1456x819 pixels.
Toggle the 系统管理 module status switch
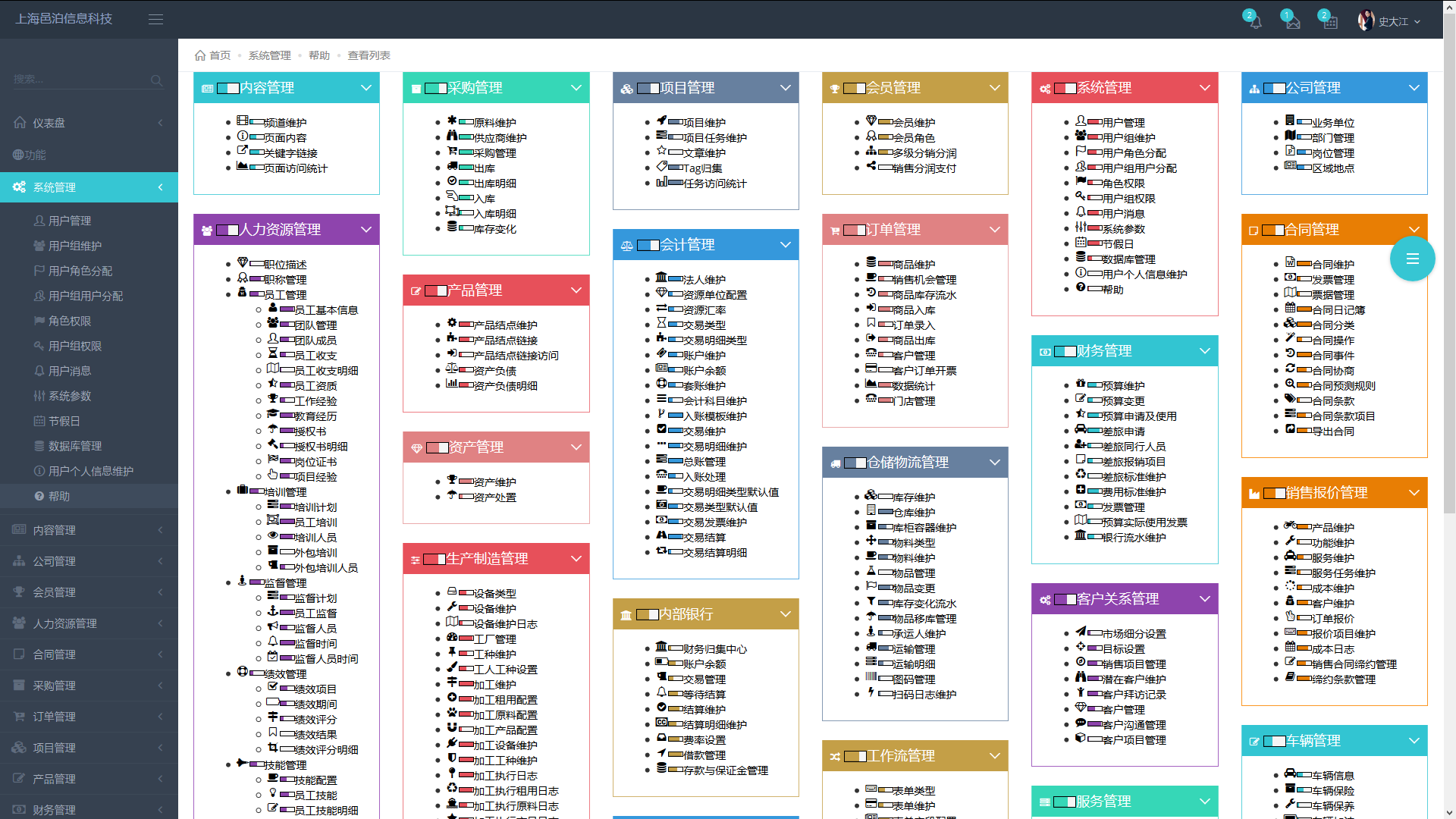1064,88
